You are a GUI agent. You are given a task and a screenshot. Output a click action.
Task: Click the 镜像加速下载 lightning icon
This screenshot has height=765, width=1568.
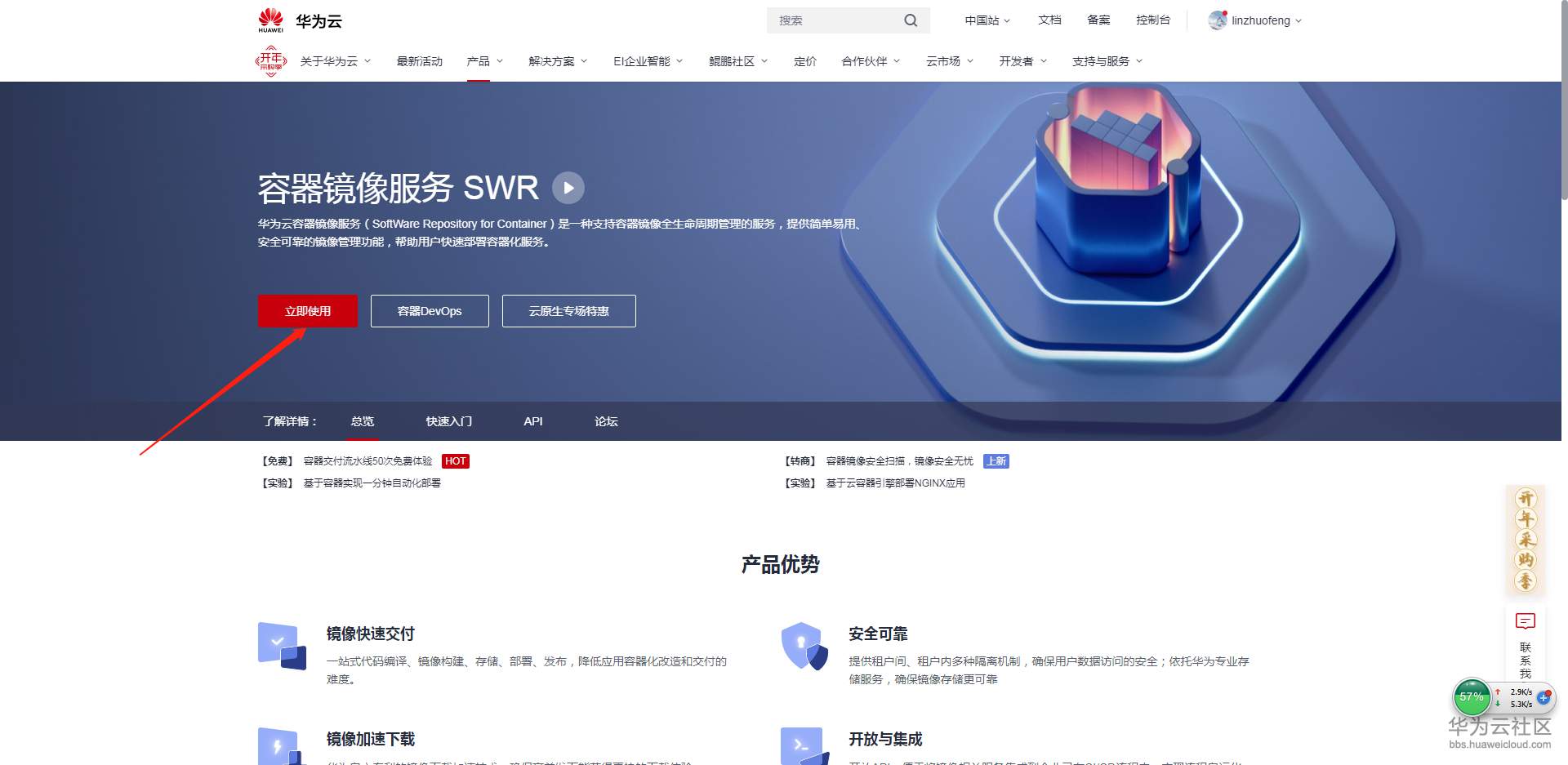[x=282, y=746]
